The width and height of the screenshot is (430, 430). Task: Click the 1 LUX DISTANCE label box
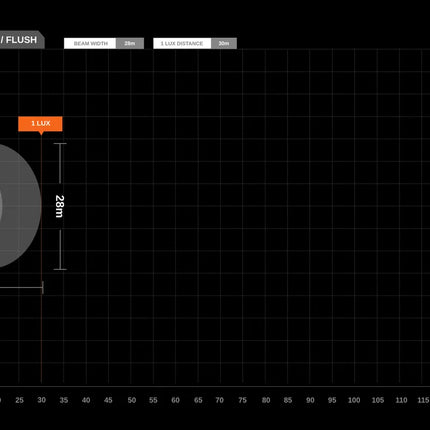182,43
